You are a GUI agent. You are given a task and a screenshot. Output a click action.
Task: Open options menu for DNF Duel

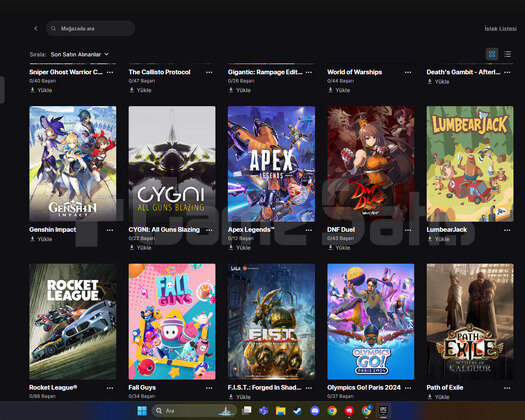pyautogui.click(x=408, y=230)
